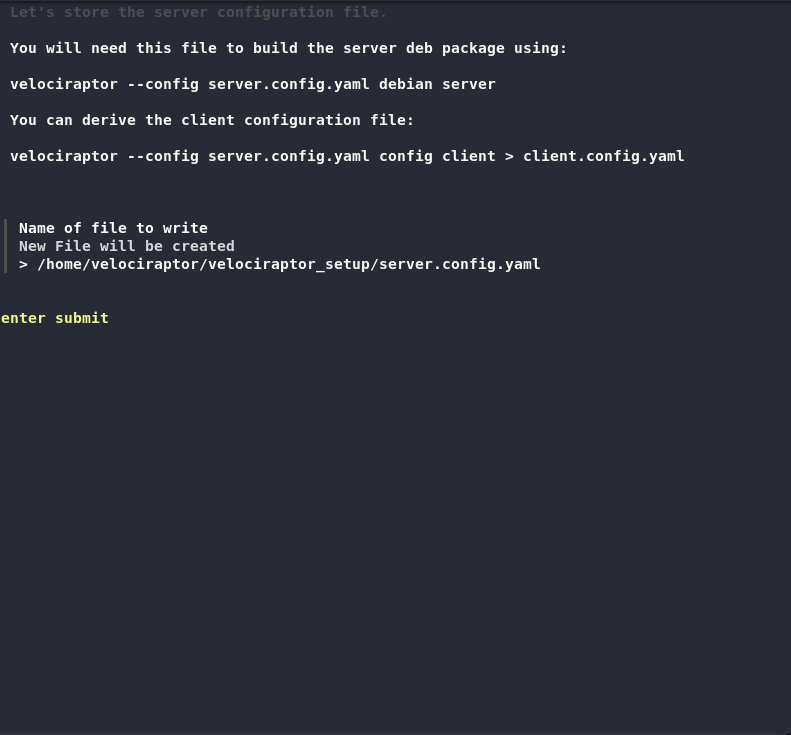
Task: Click the 'Name of file to write' label
Action: tap(113, 228)
